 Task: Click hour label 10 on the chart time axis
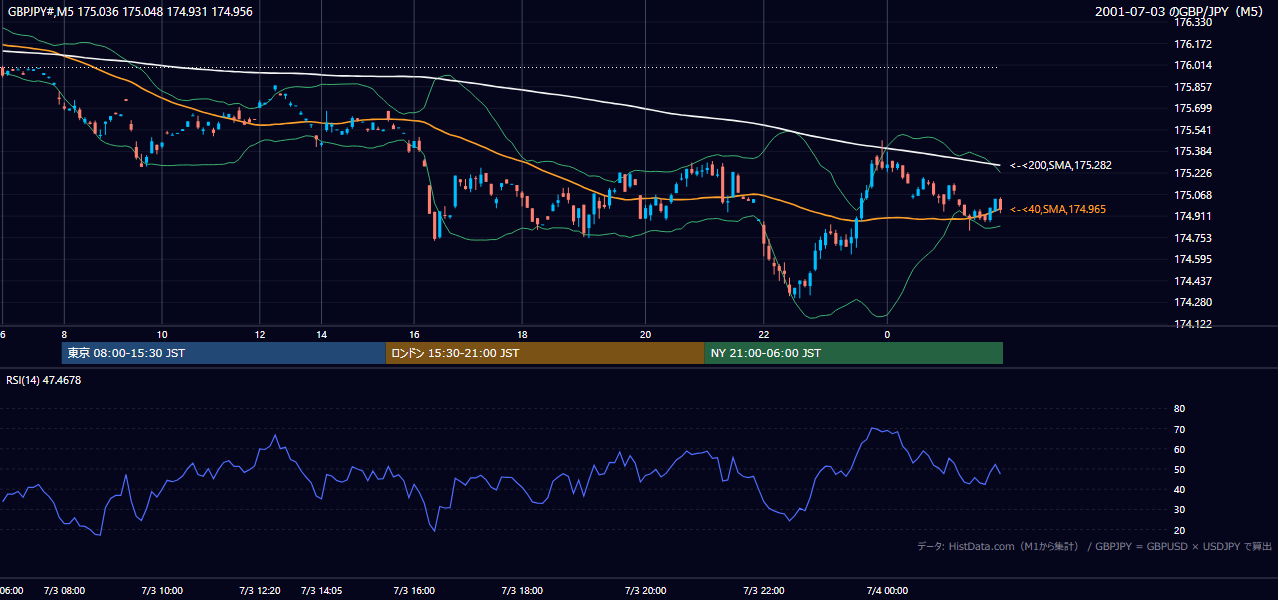click(161, 334)
